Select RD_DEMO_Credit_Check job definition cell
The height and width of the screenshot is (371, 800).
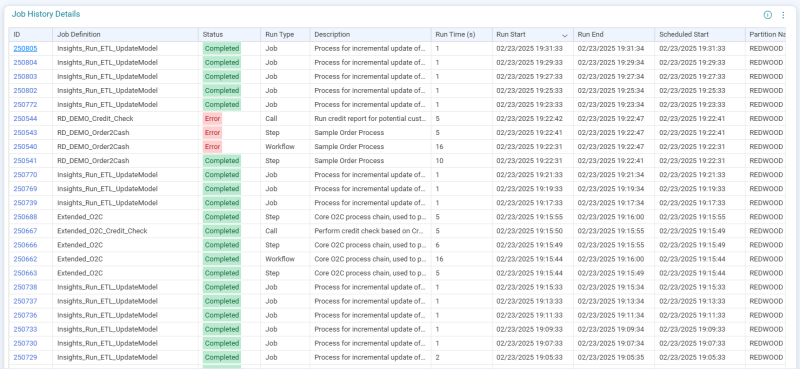coord(126,118)
